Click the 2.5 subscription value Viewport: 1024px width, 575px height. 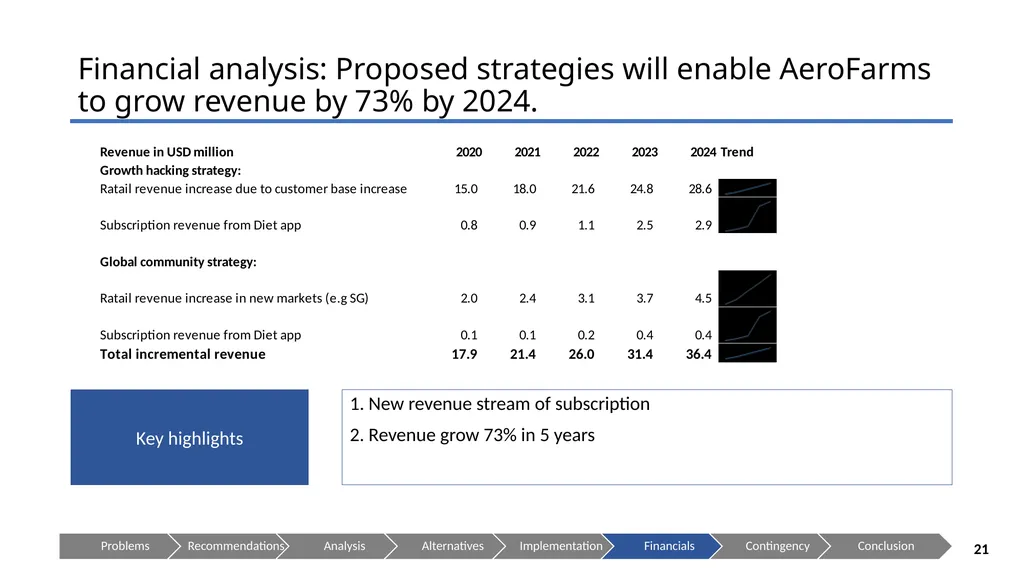645,225
